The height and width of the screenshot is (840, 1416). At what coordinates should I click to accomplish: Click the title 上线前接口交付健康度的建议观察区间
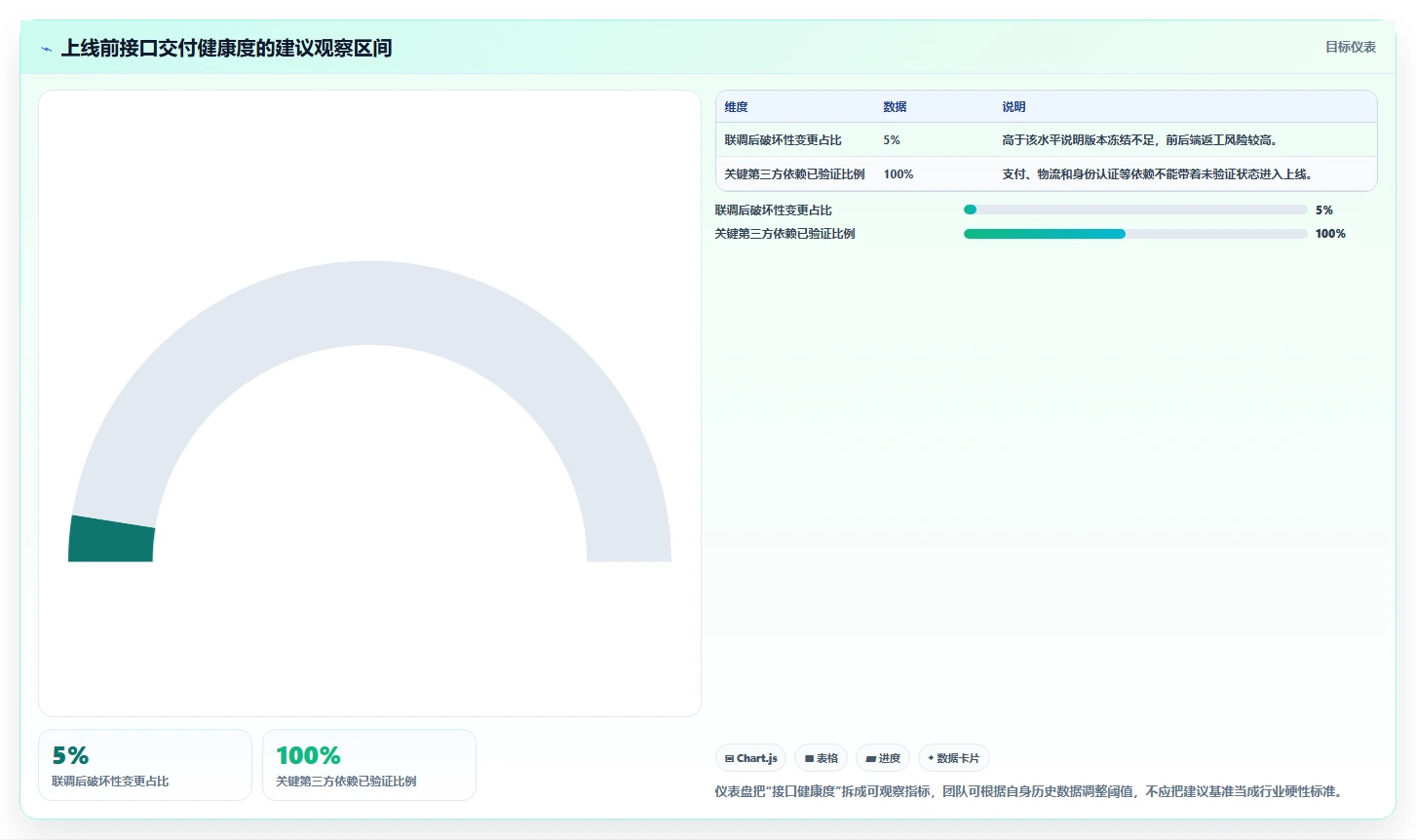click(x=226, y=48)
